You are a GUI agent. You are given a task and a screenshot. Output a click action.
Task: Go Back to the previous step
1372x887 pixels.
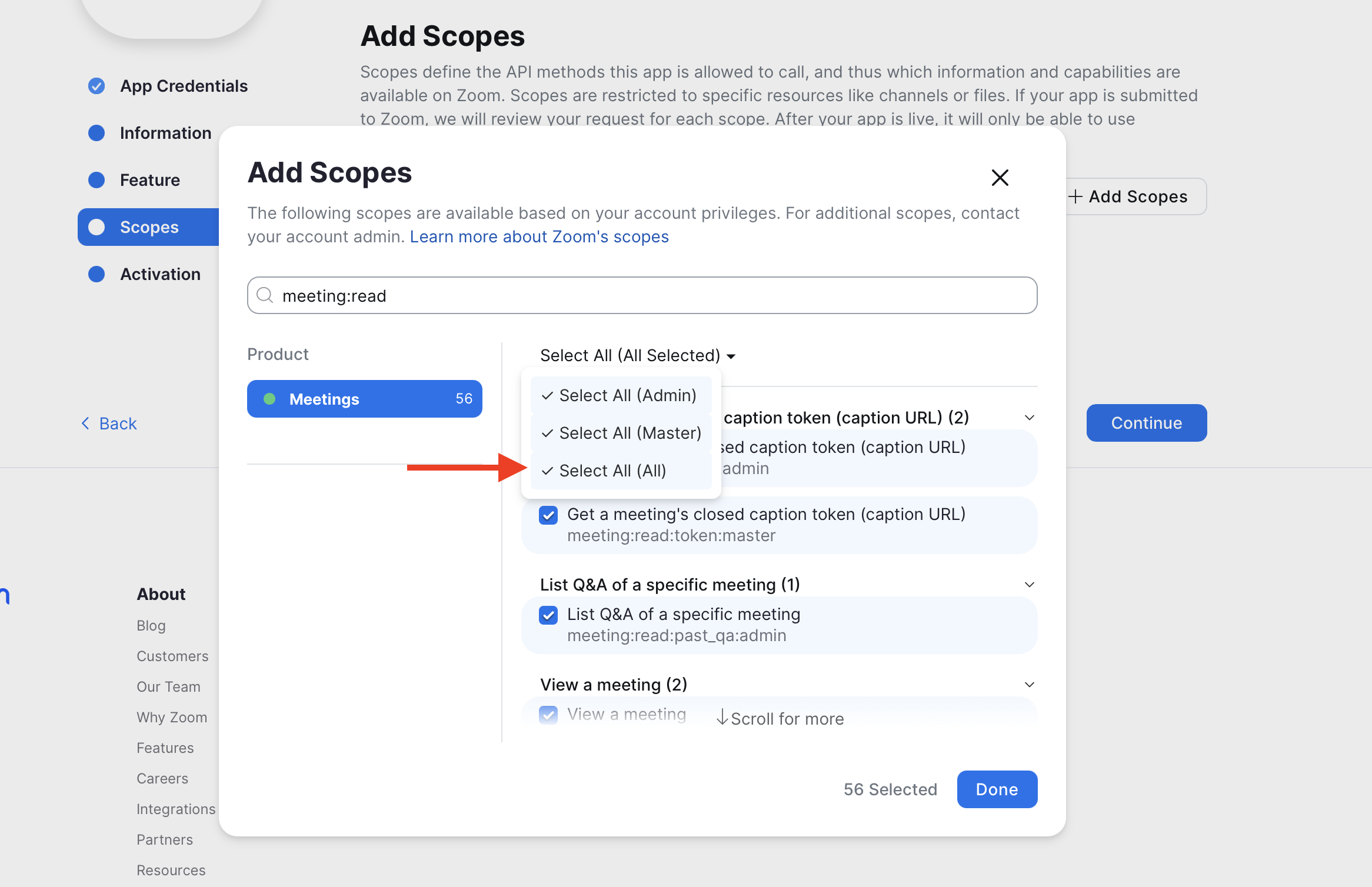109,424
